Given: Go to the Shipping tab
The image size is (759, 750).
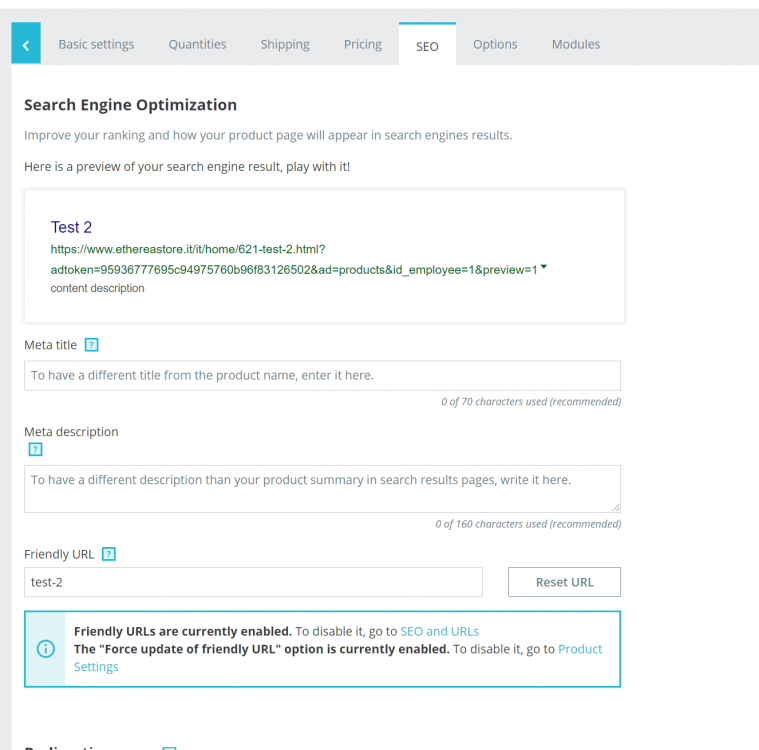Looking at the screenshot, I should pos(285,44).
